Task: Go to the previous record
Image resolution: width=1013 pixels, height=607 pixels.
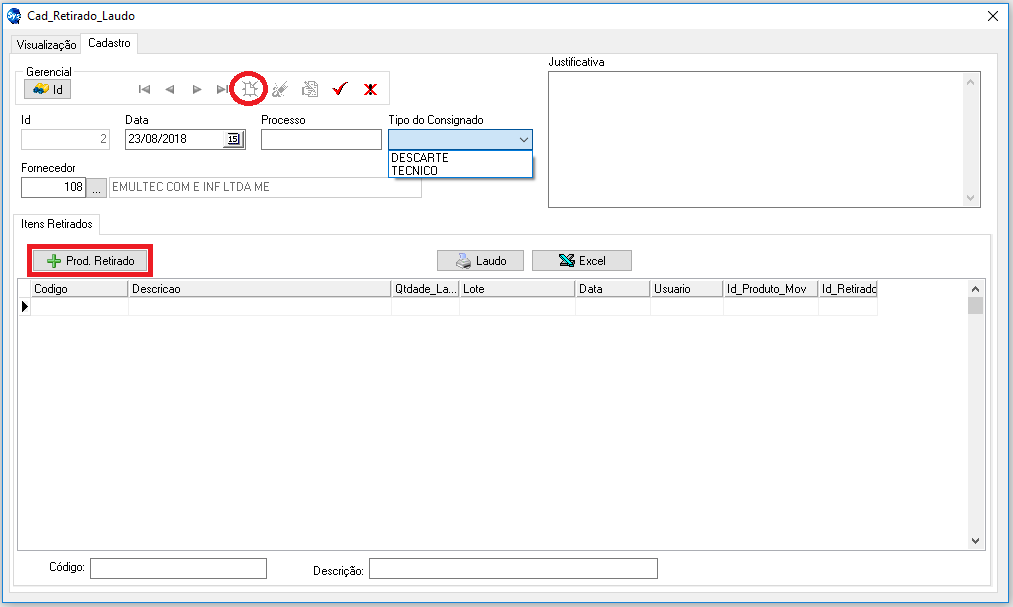Action: point(170,89)
